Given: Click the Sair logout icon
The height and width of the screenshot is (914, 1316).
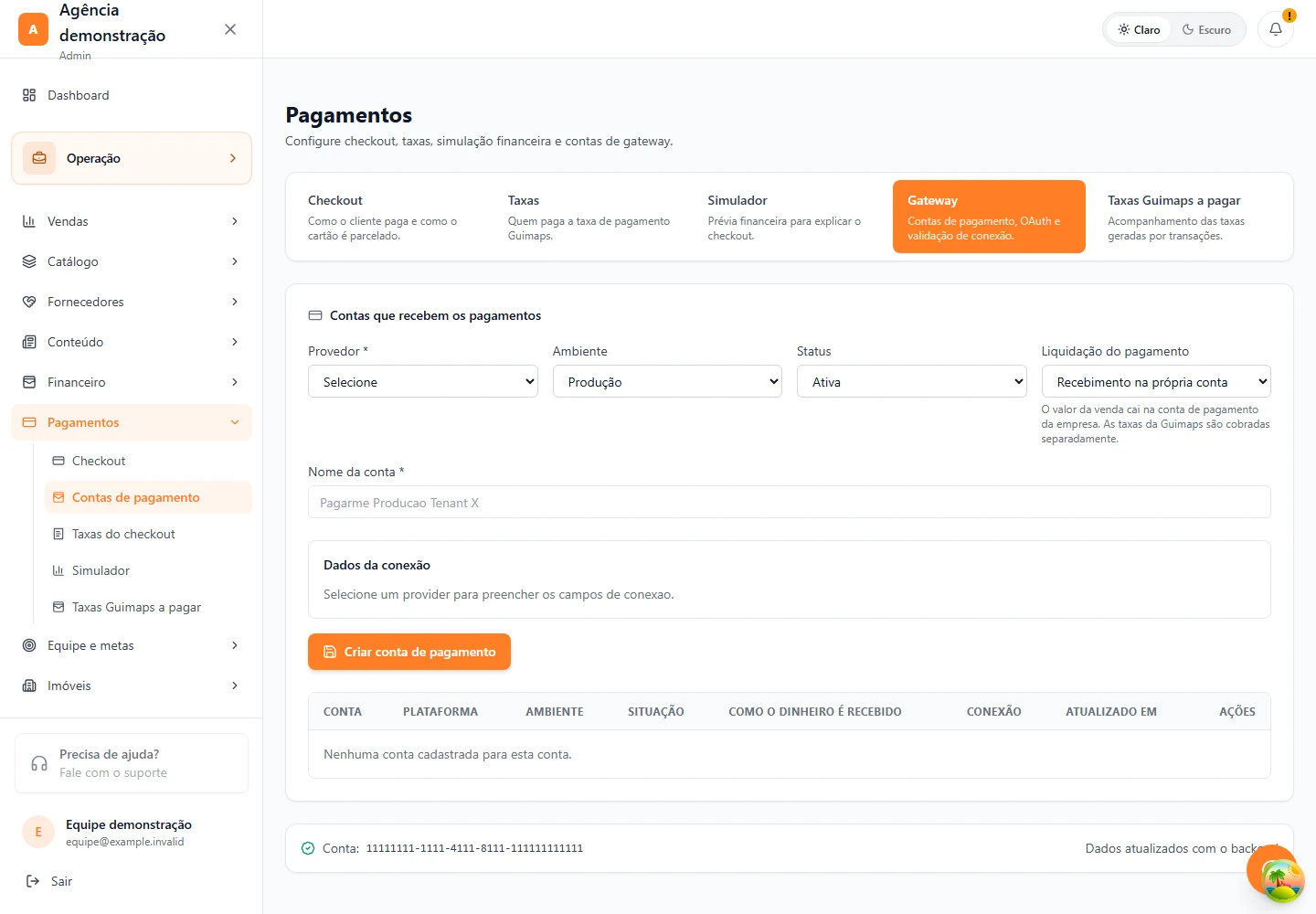Looking at the screenshot, I should (x=33, y=881).
